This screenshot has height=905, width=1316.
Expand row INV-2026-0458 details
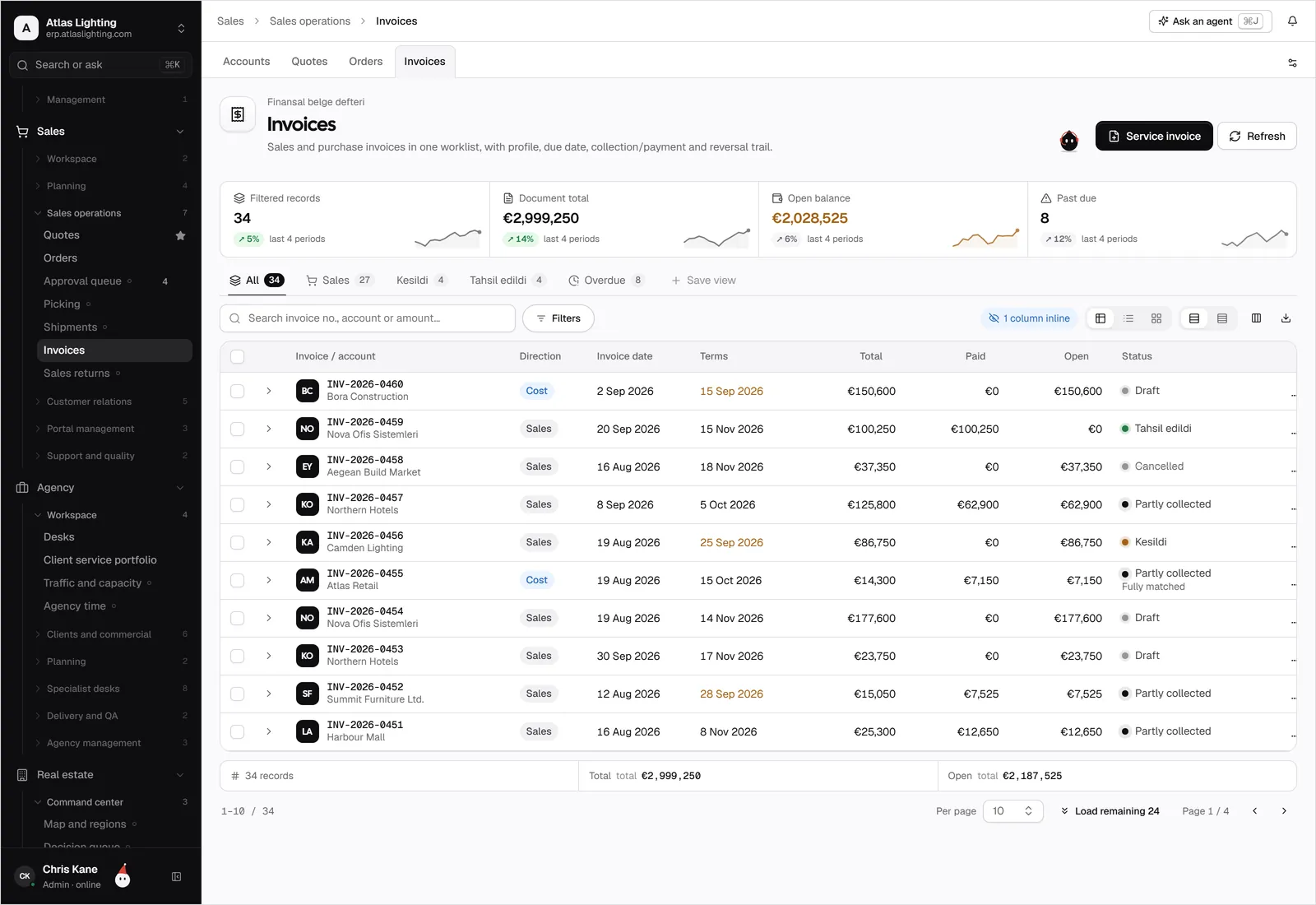coord(268,466)
